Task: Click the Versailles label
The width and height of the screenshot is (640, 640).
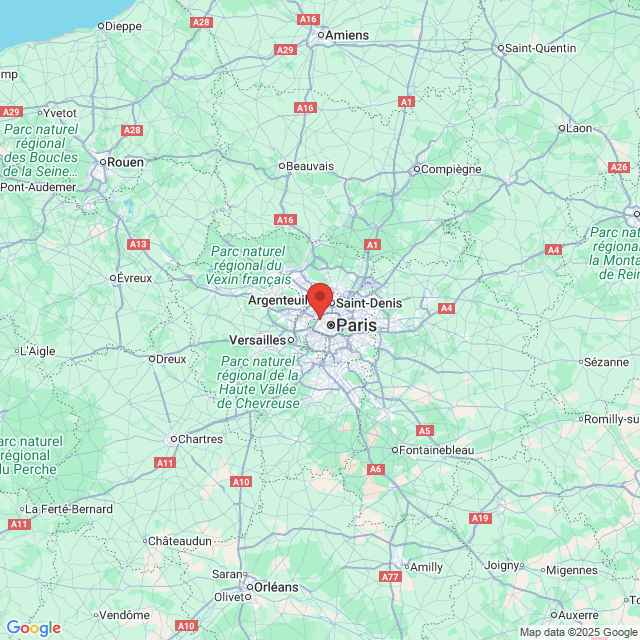Action: [258, 340]
